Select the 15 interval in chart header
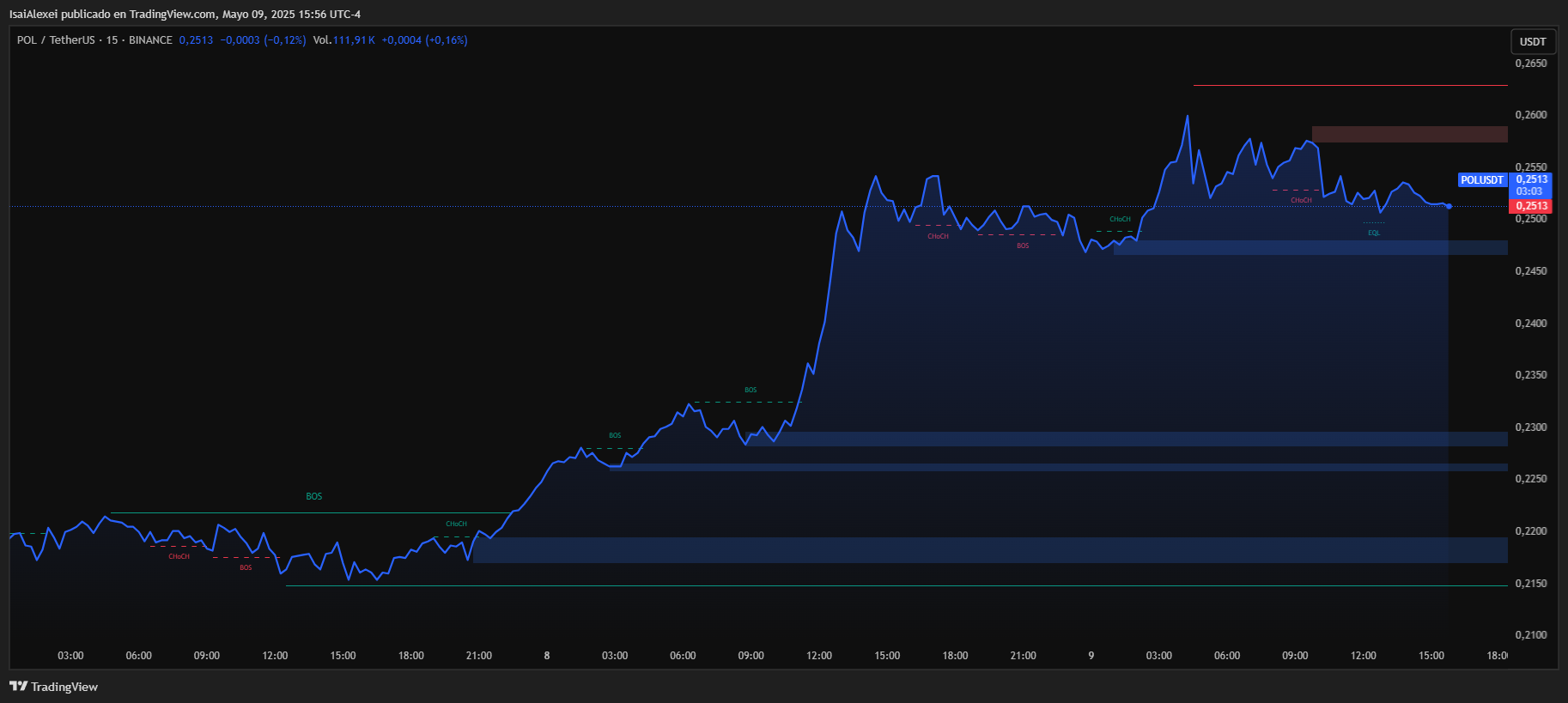The height and width of the screenshot is (703, 1568). pyautogui.click(x=112, y=40)
